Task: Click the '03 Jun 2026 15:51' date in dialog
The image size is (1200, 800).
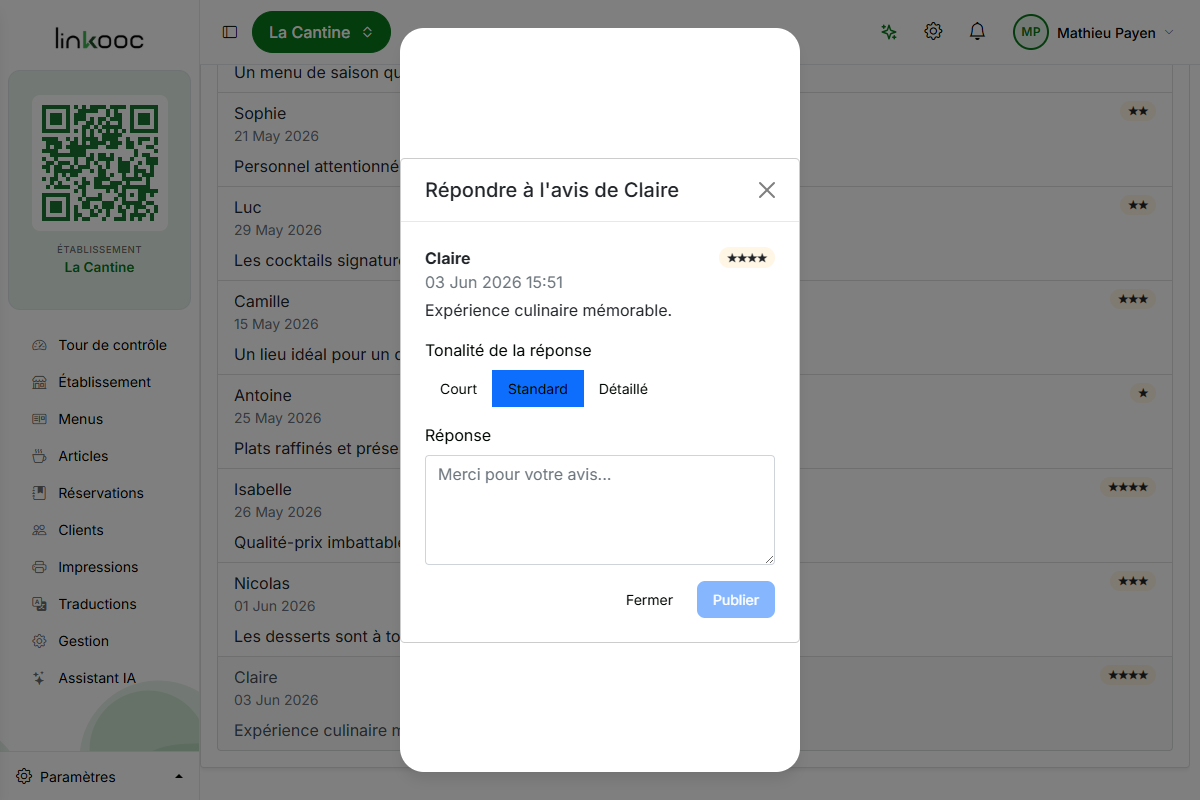Action: click(494, 283)
